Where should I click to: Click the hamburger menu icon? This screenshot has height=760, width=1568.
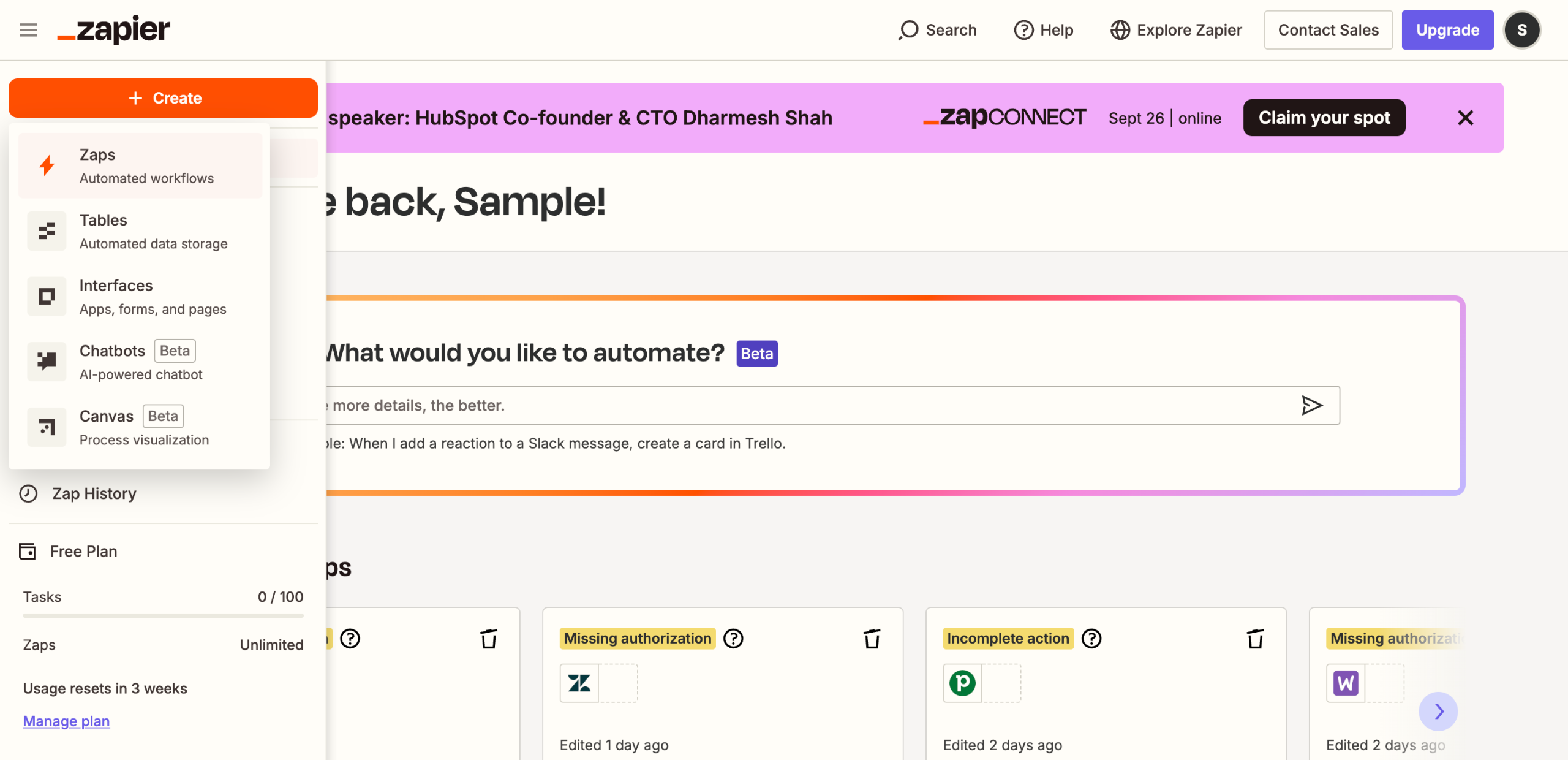click(28, 30)
